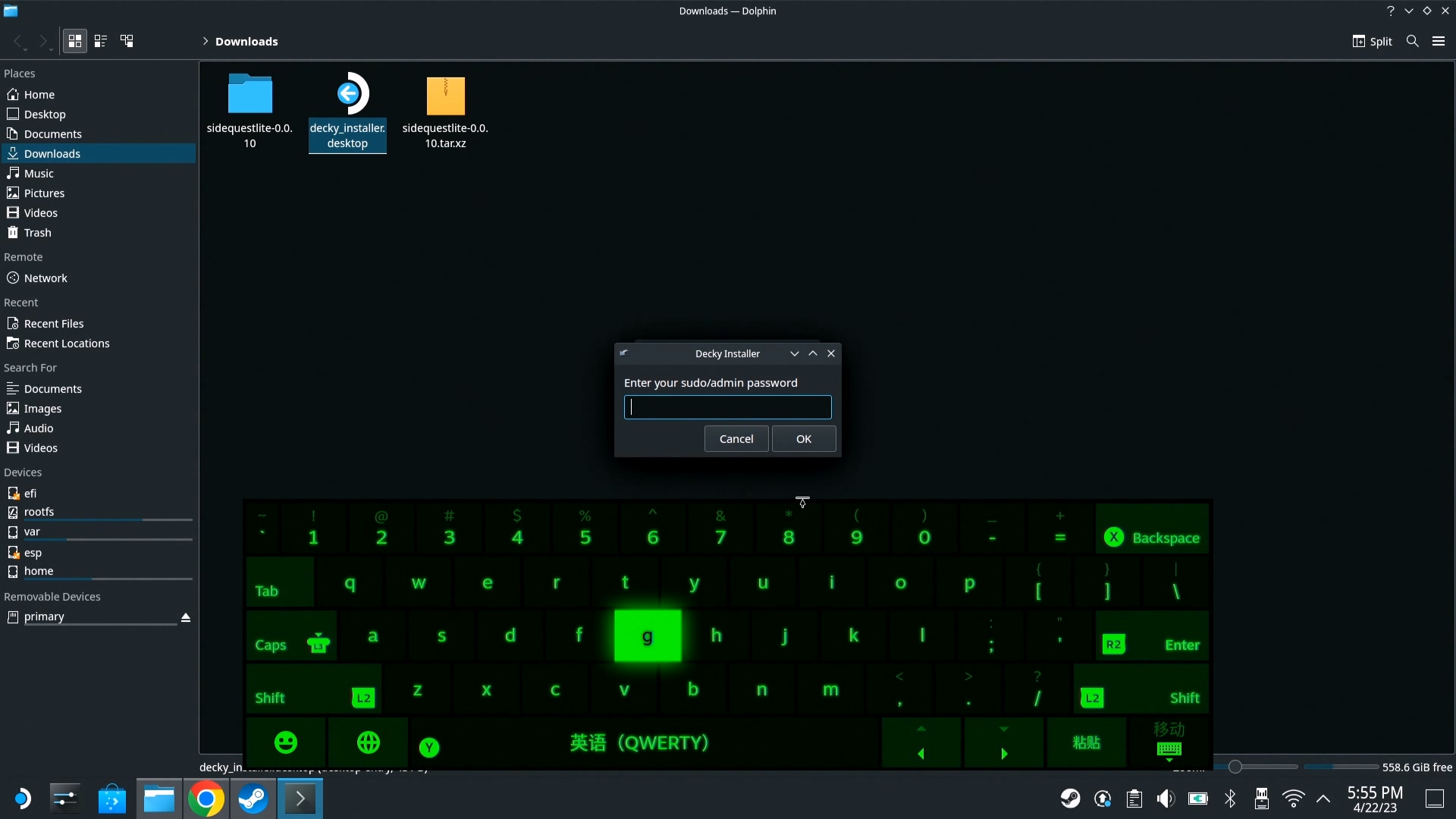The image size is (1456, 819).
Task: Switch to Compact view mode
Action: tap(100, 41)
